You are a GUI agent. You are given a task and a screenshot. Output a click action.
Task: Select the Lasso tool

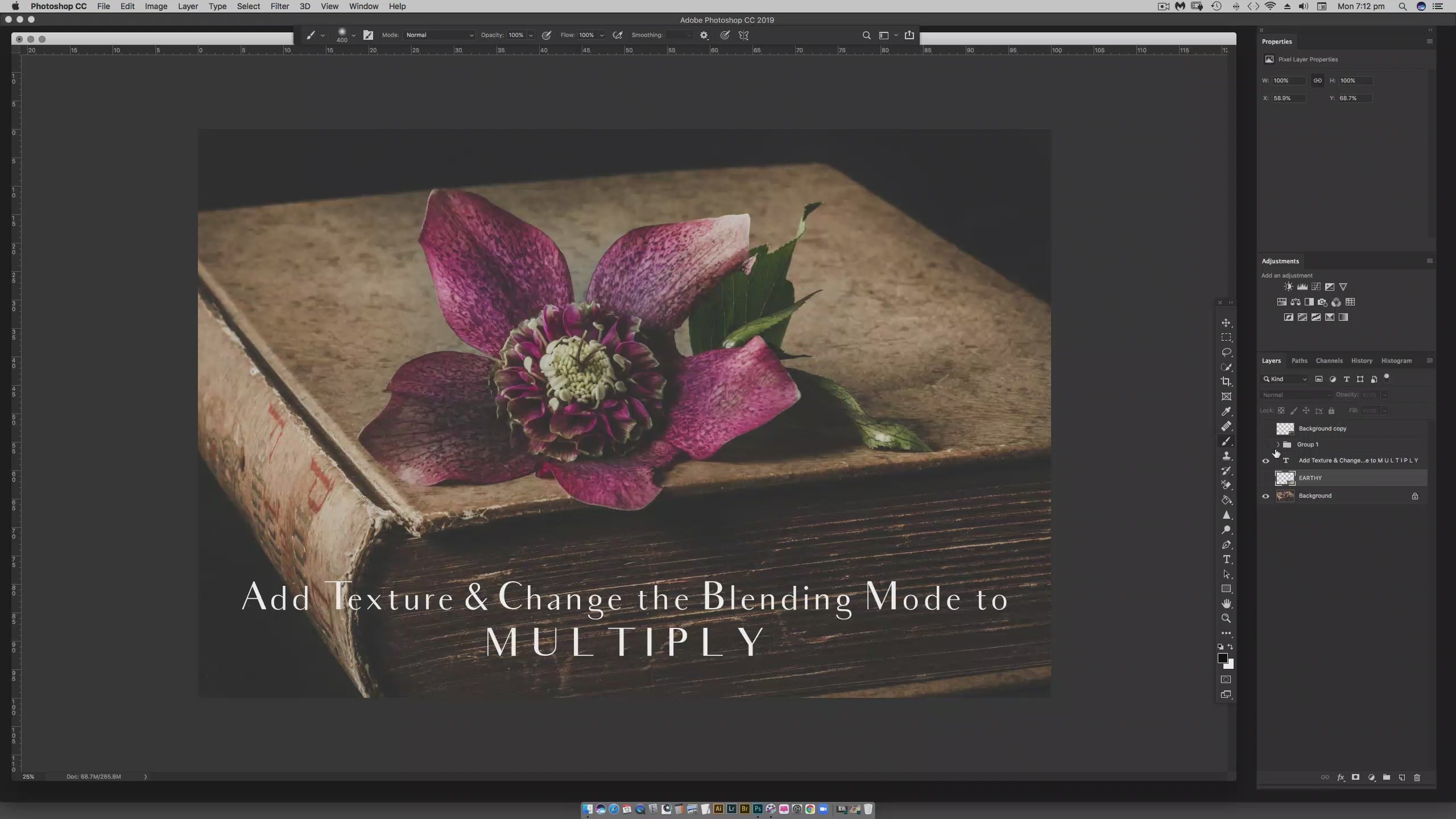coord(1226,352)
